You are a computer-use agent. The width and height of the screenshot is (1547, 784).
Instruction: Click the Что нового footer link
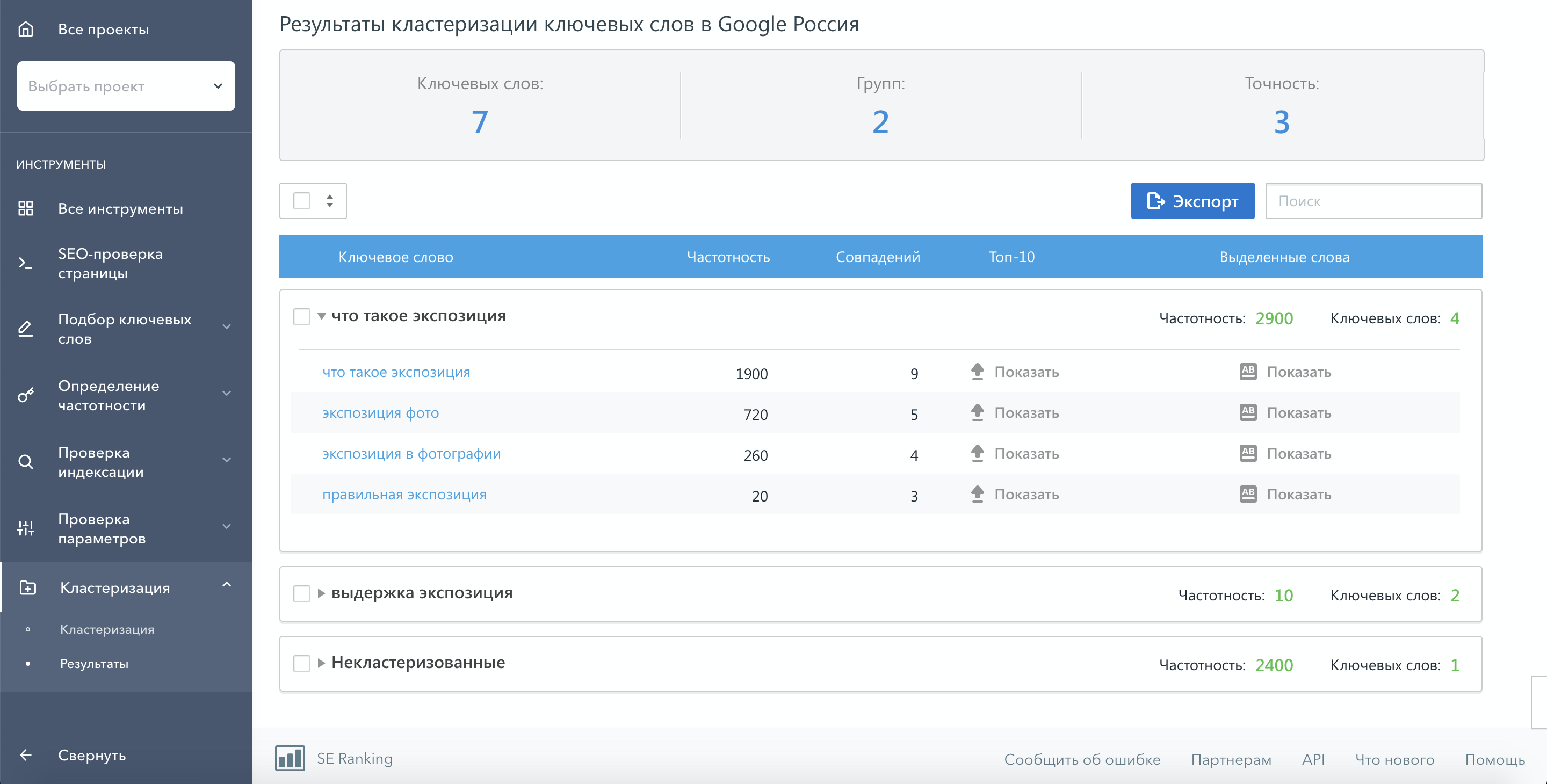(x=1394, y=759)
